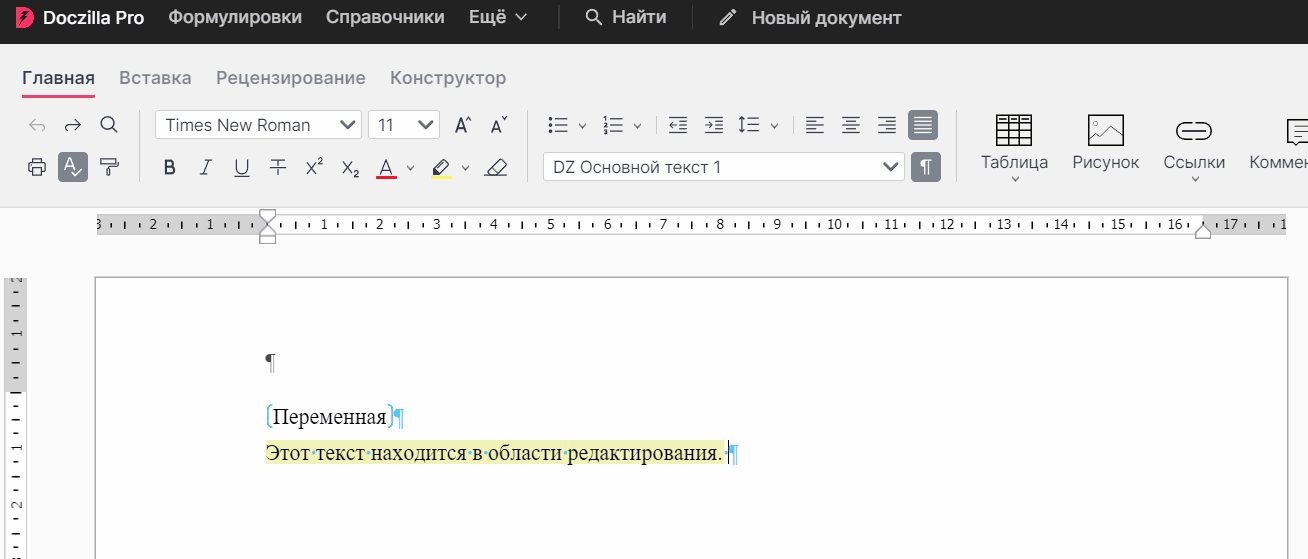Open the Формулировки menu
Viewport: 1308px width, 559px height.
[235, 18]
